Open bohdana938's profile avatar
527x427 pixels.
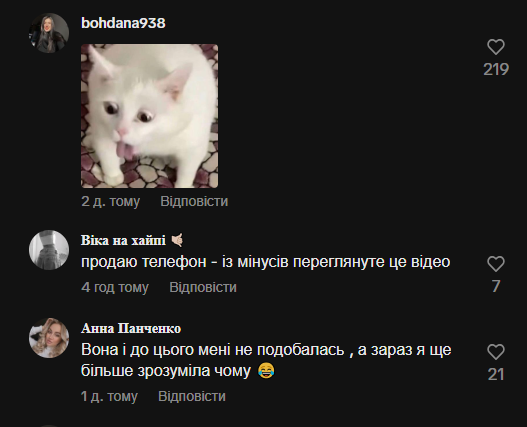coord(49,33)
